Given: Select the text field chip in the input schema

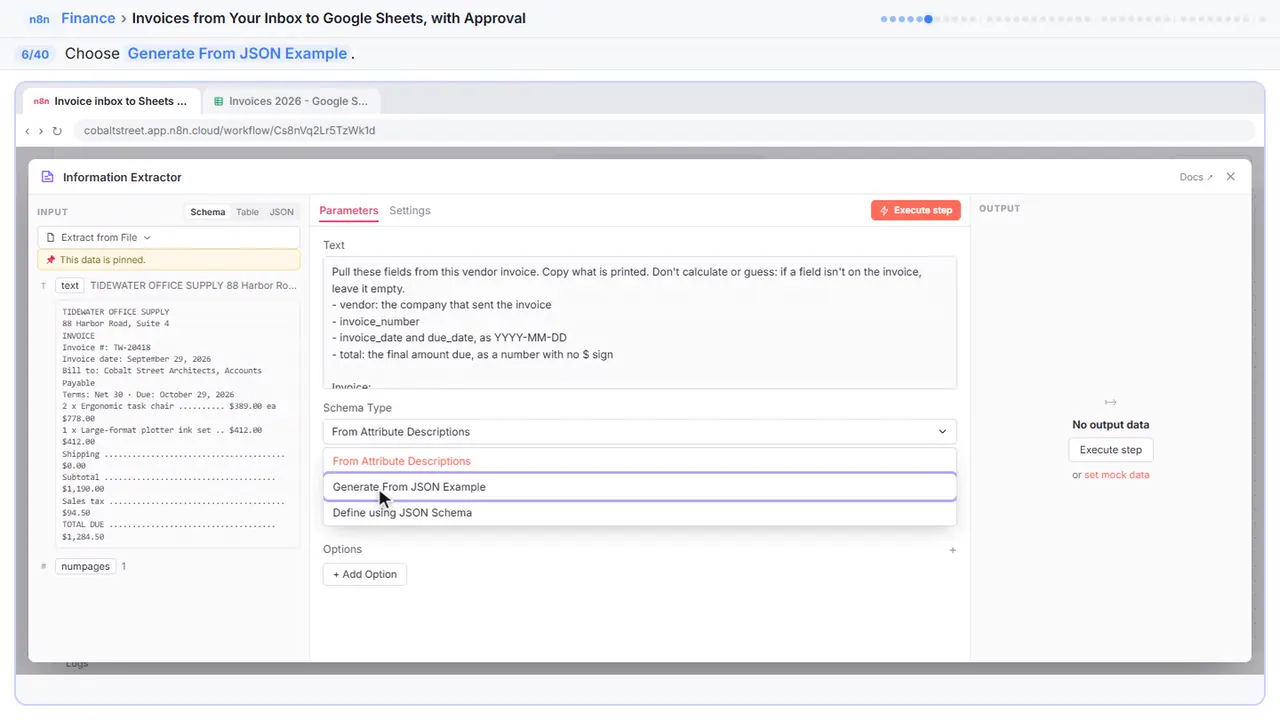Looking at the screenshot, I should [x=69, y=285].
